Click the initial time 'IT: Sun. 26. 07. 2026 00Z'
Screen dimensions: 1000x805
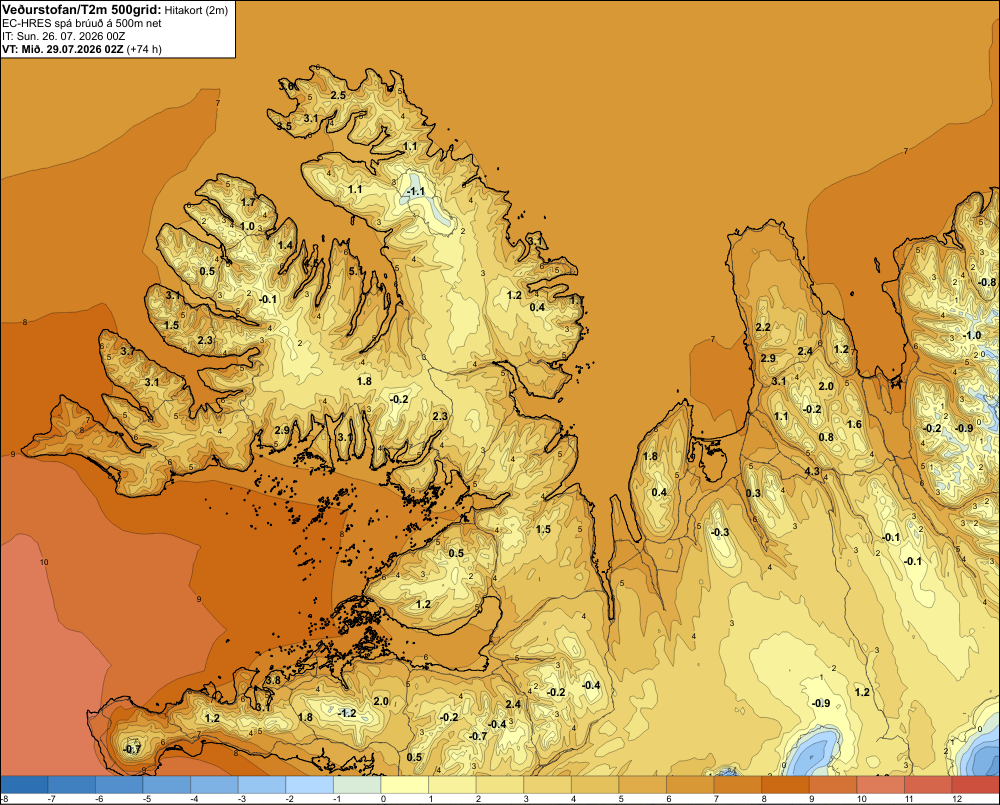[x=63, y=36]
